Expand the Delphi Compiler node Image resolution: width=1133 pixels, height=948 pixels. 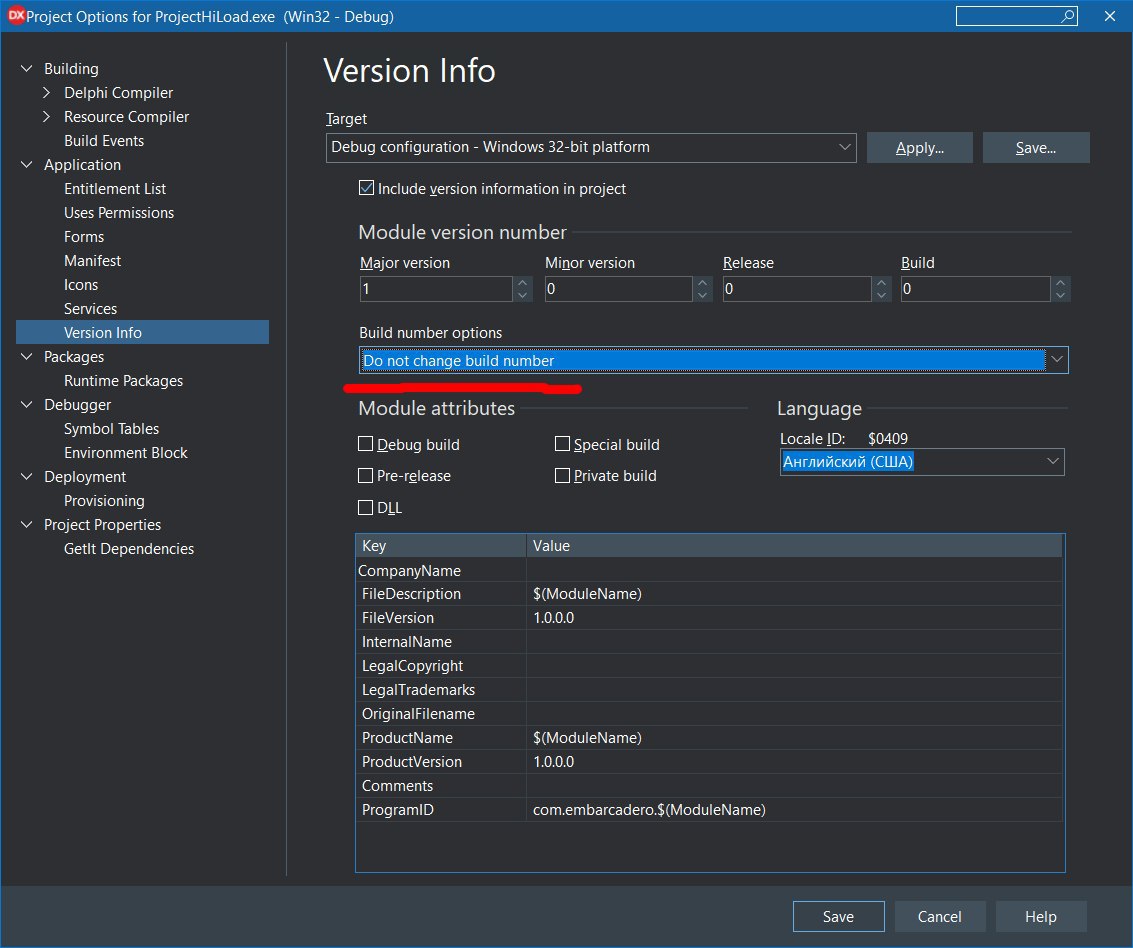pos(47,92)
